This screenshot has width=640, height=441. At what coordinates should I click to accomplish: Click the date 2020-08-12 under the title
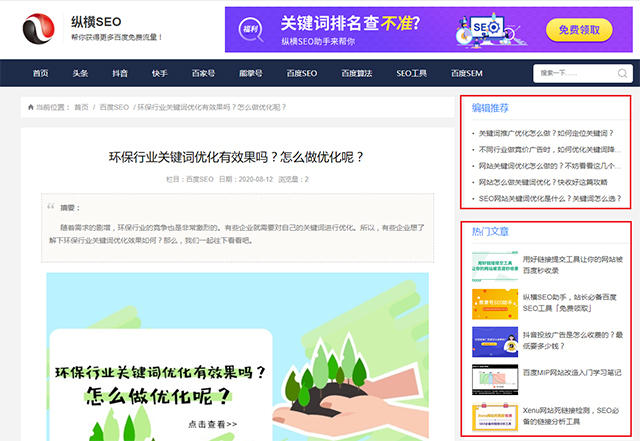(256, 179)
